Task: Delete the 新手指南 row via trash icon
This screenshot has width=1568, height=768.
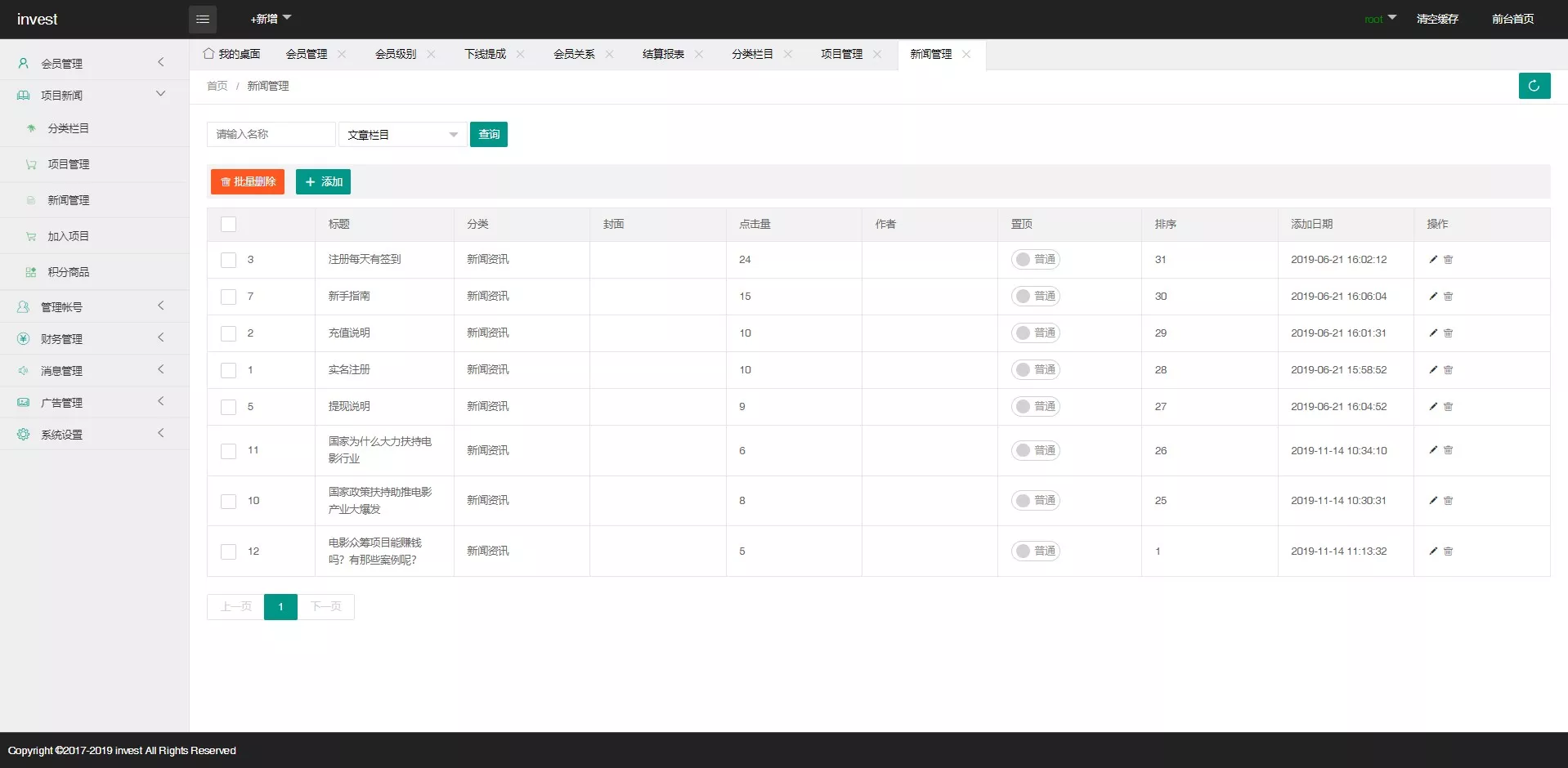Action: tap(1448, 297)
